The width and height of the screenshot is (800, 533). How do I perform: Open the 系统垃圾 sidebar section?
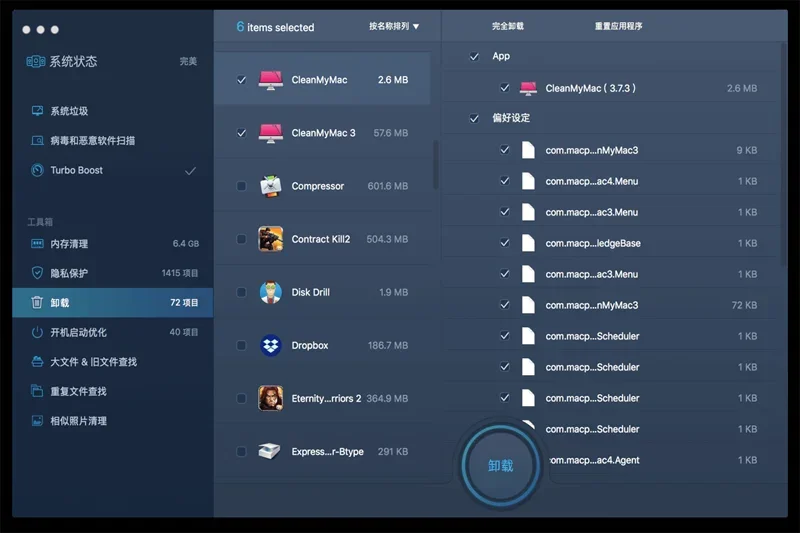tap(113, 111)
